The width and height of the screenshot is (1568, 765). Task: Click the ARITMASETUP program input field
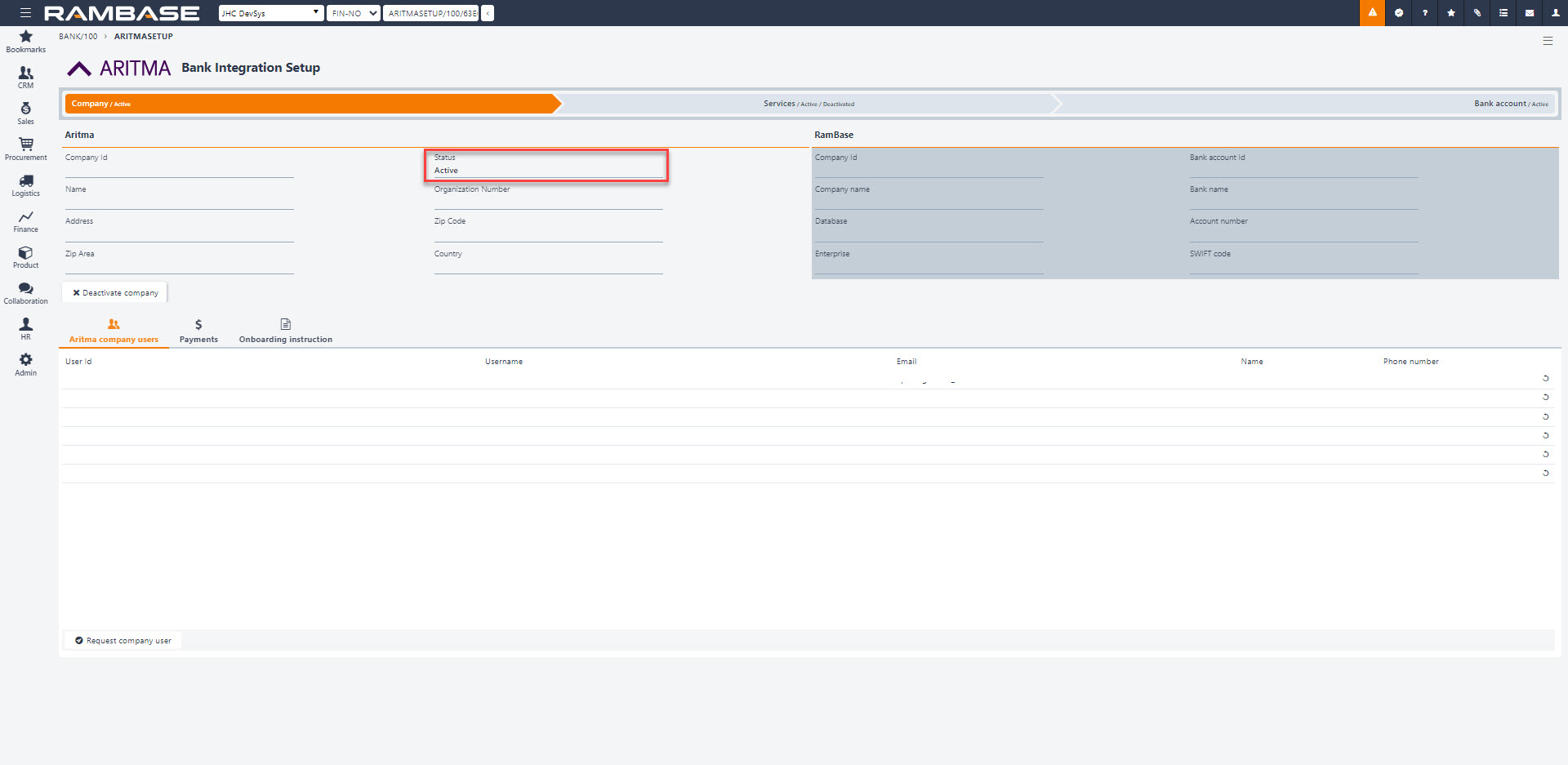[431, 13]
